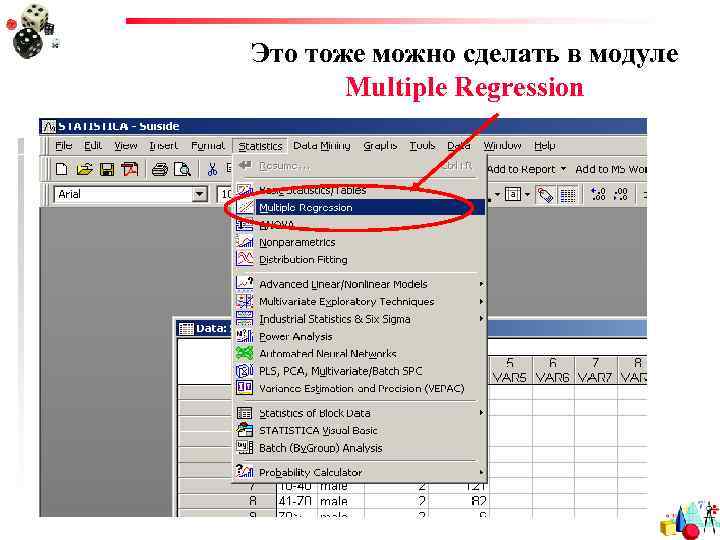Click the Print toolbar icon
This screenshot has height=540, width=720.
pyautogui.click(x=160, y=169)
